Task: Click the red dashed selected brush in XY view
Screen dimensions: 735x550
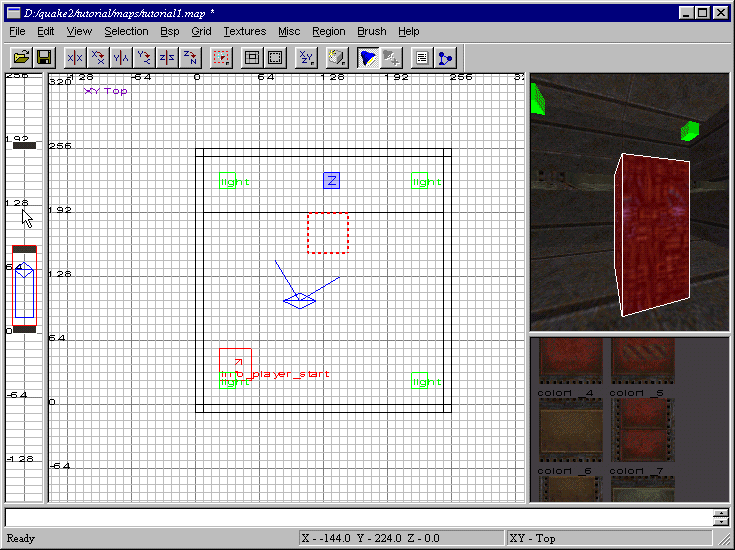Action: point(328,233)
